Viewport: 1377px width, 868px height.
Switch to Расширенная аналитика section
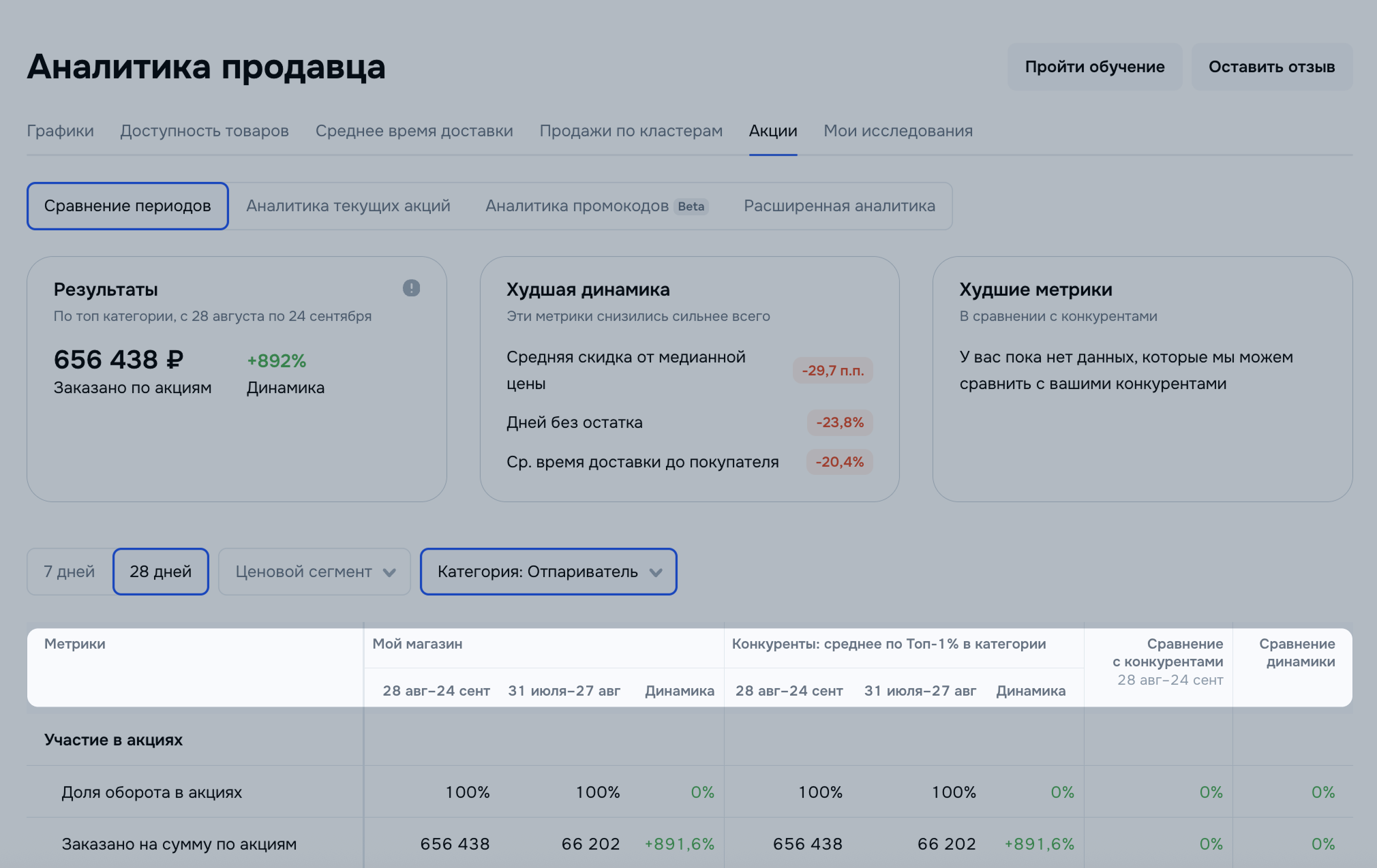click(x=839, y=206)
